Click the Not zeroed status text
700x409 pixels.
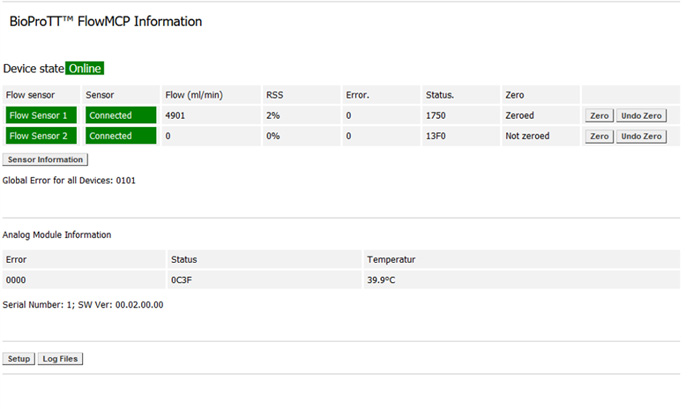pos(528,136)
